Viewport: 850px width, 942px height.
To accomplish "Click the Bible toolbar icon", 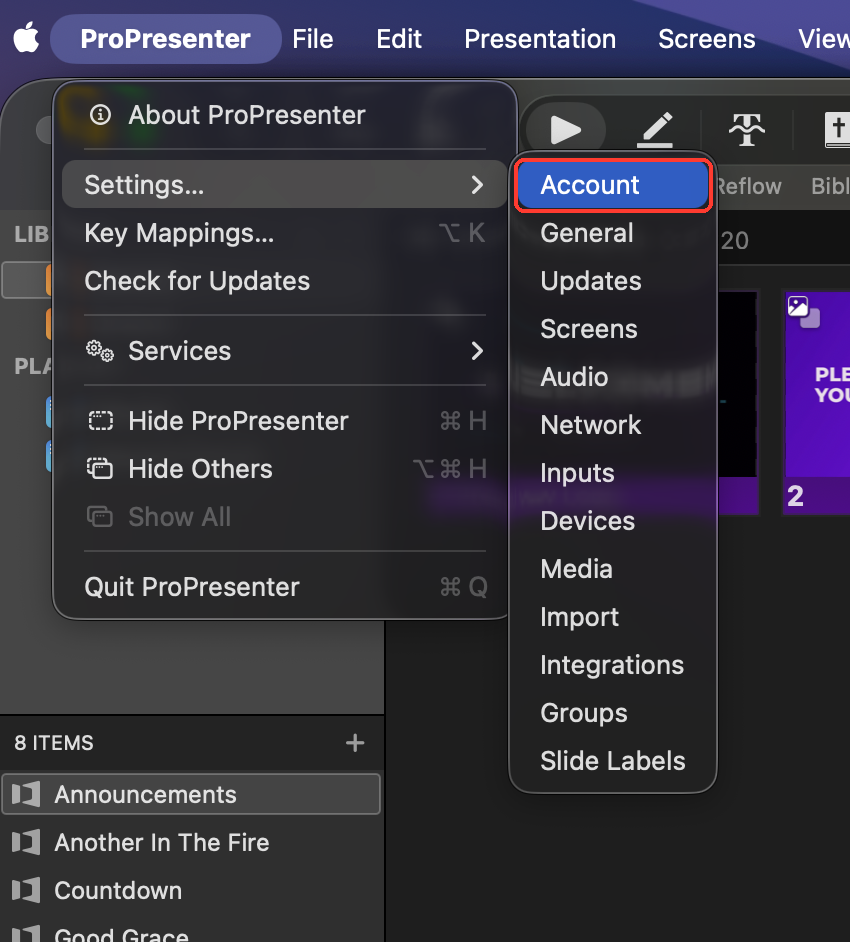I will pos(838,129).
